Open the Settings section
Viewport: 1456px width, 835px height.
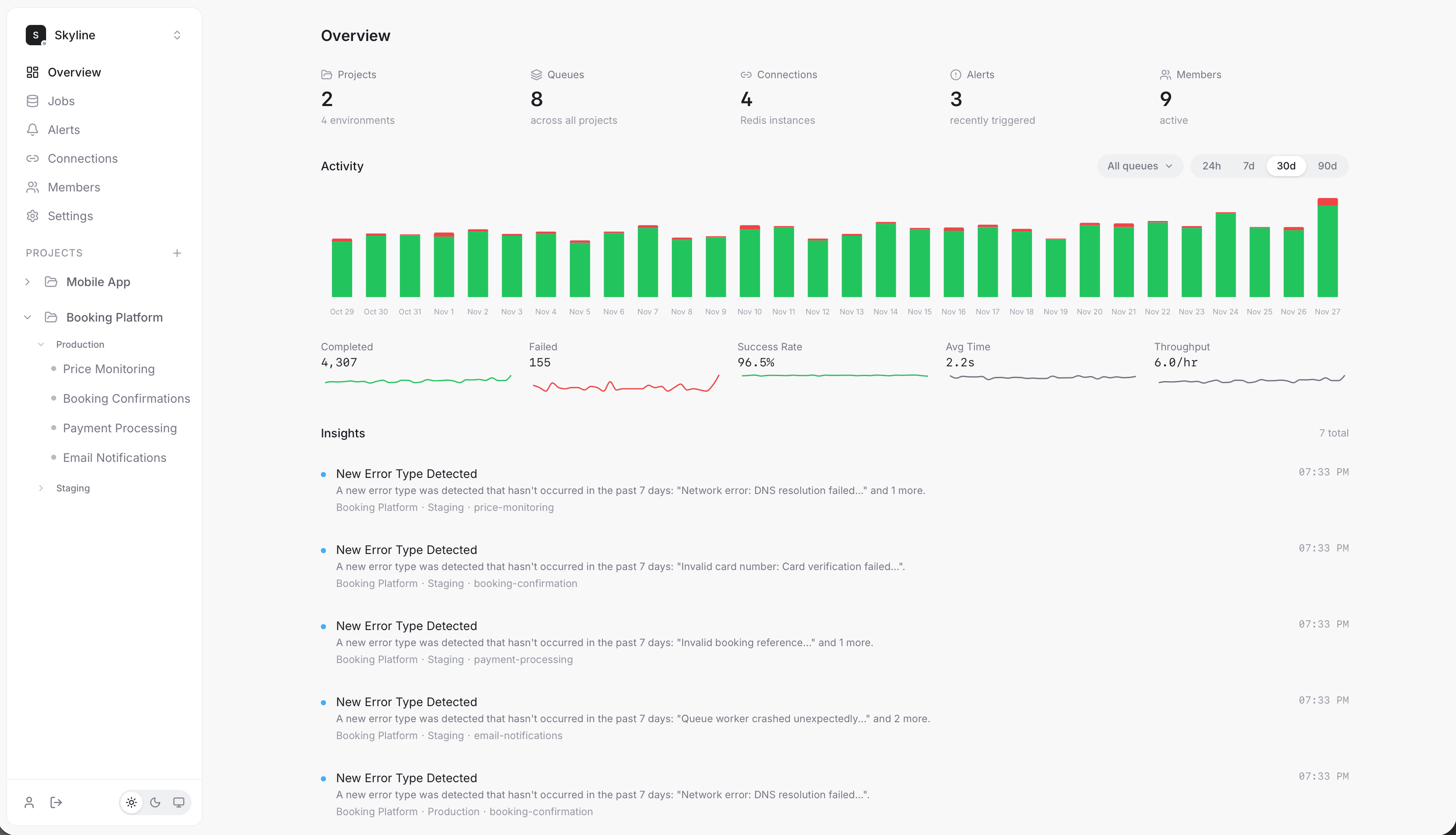(70, 216)
